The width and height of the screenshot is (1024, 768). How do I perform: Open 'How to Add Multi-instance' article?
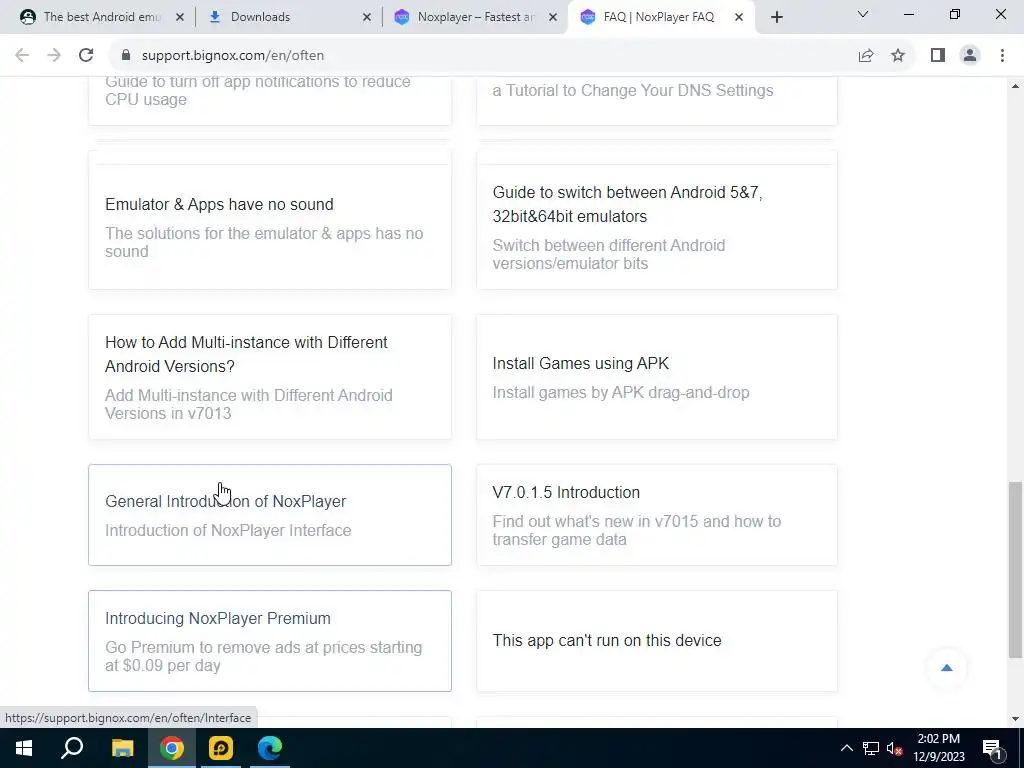point(270,377)
